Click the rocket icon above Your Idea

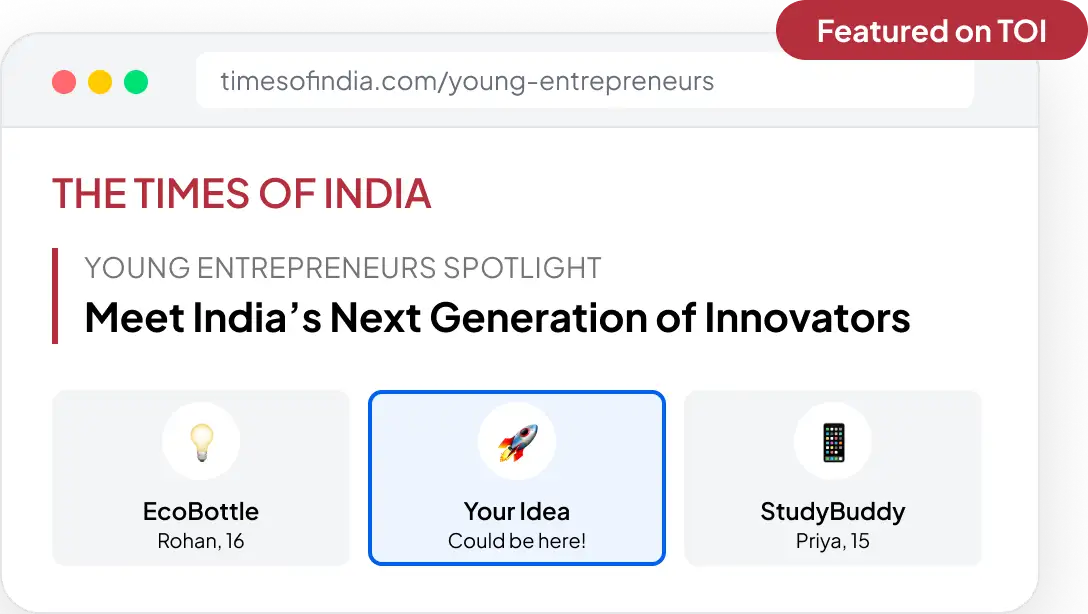517,442
